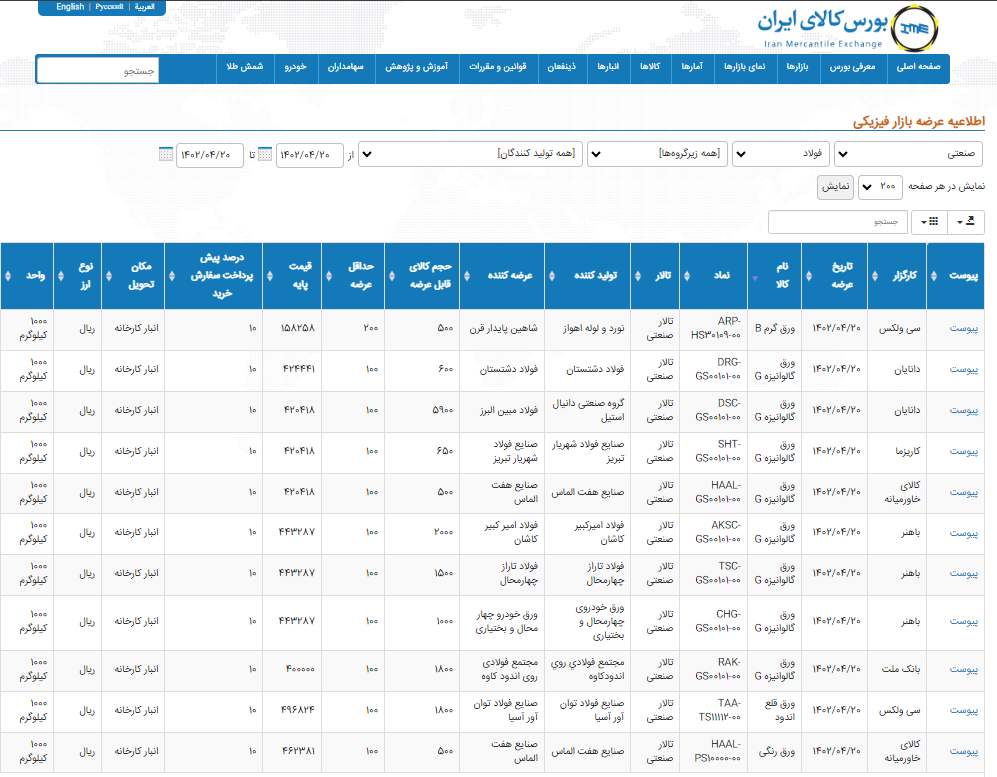This screenshot has height=777, width=997.
Task: Focus the table search field above the grid
Action: point(838,222)
